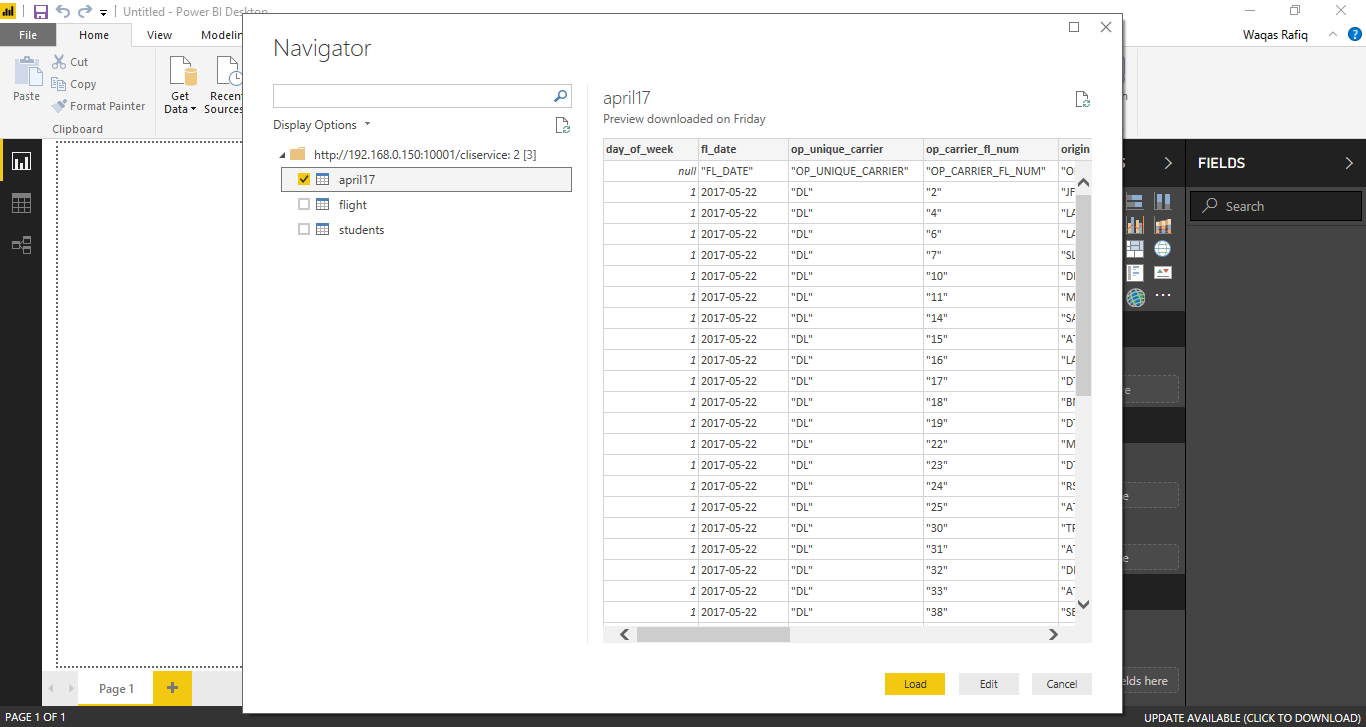
Task: Click preview scroll down arrow
Action: (x=1083, y=604)
